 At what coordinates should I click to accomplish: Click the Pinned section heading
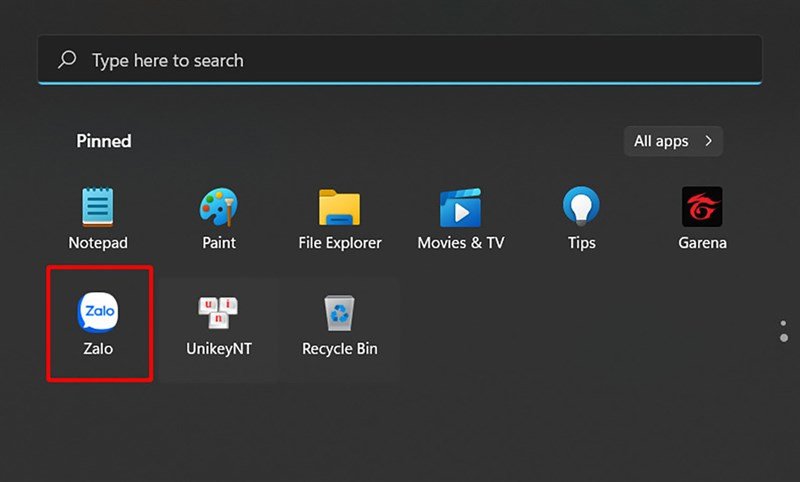coord(104,141)
